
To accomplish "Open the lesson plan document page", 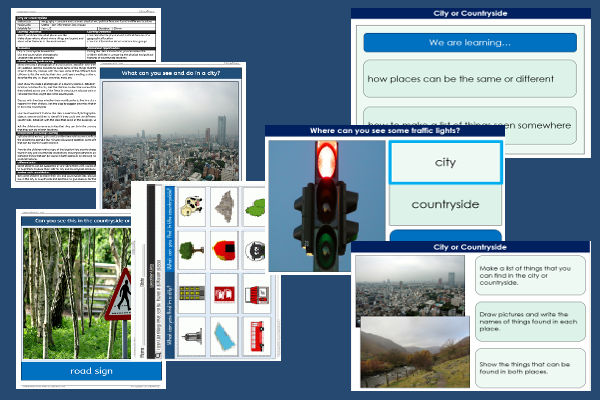I will click(x=54, y=98).
